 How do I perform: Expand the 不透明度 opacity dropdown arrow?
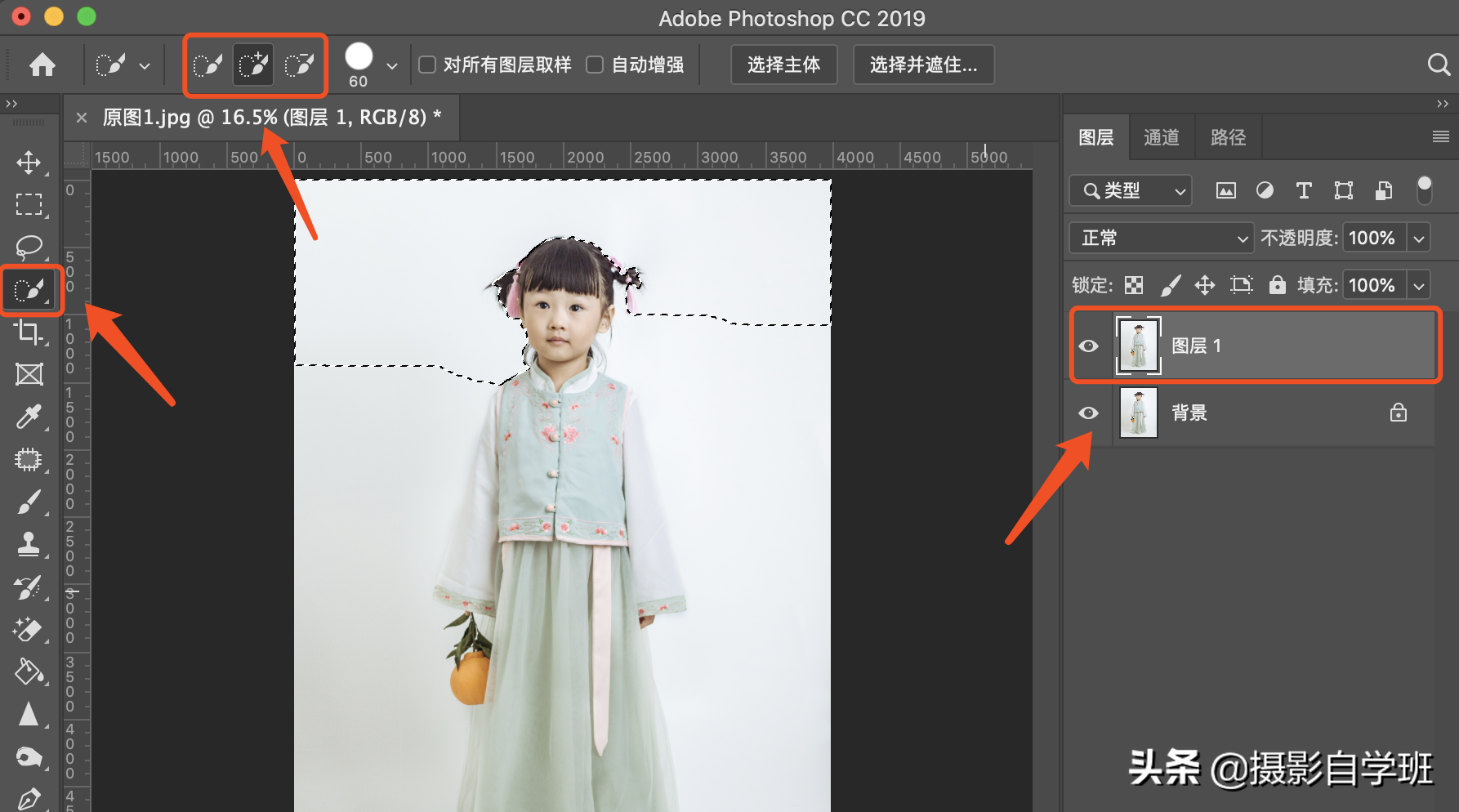coord(1420,239)
